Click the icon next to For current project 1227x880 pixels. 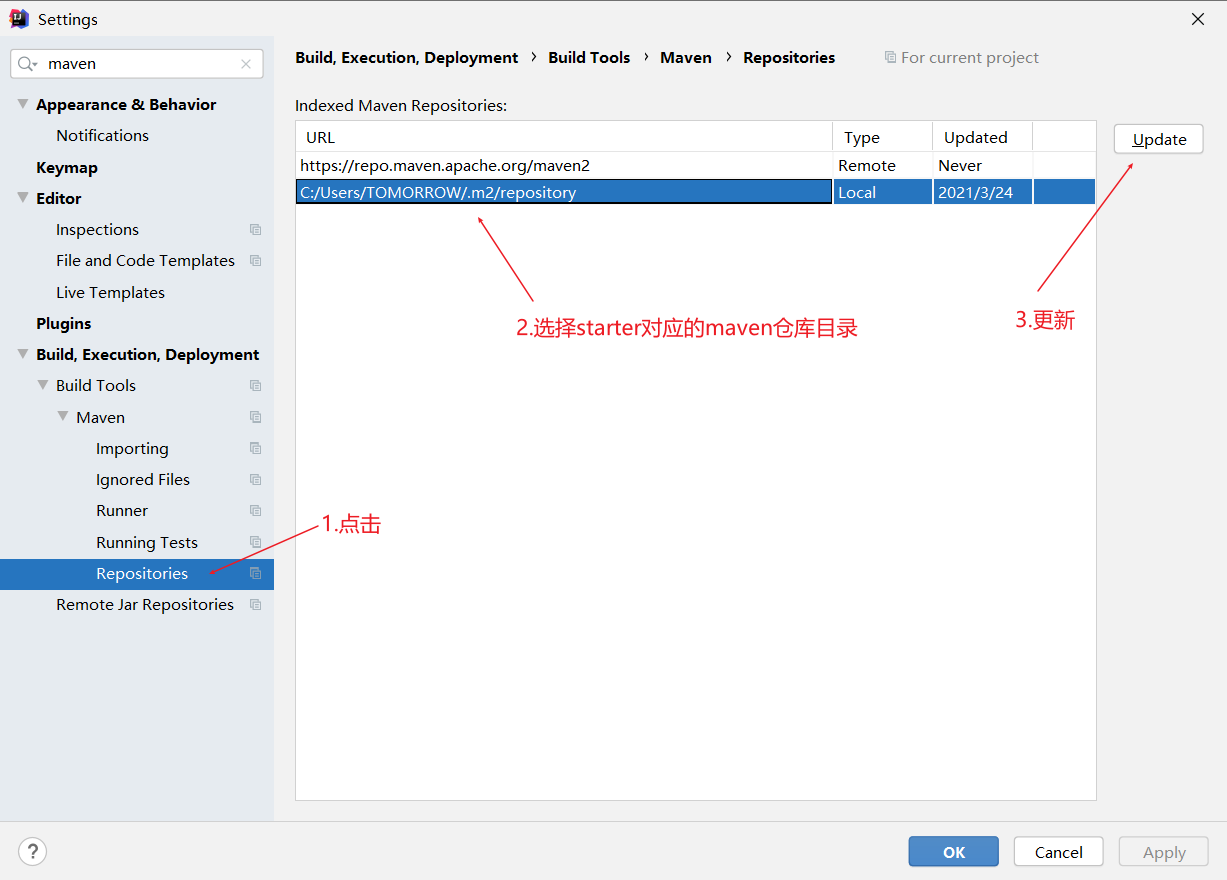point(890,58)
